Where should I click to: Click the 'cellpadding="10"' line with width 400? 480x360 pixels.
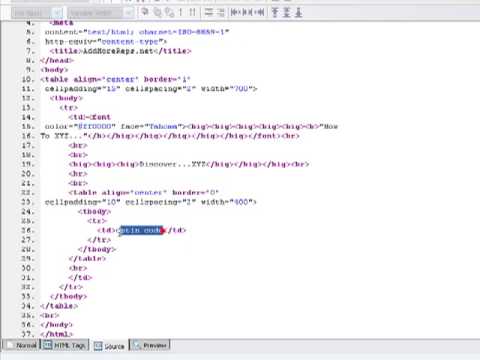pyautogui.click(x=151, y=202)
